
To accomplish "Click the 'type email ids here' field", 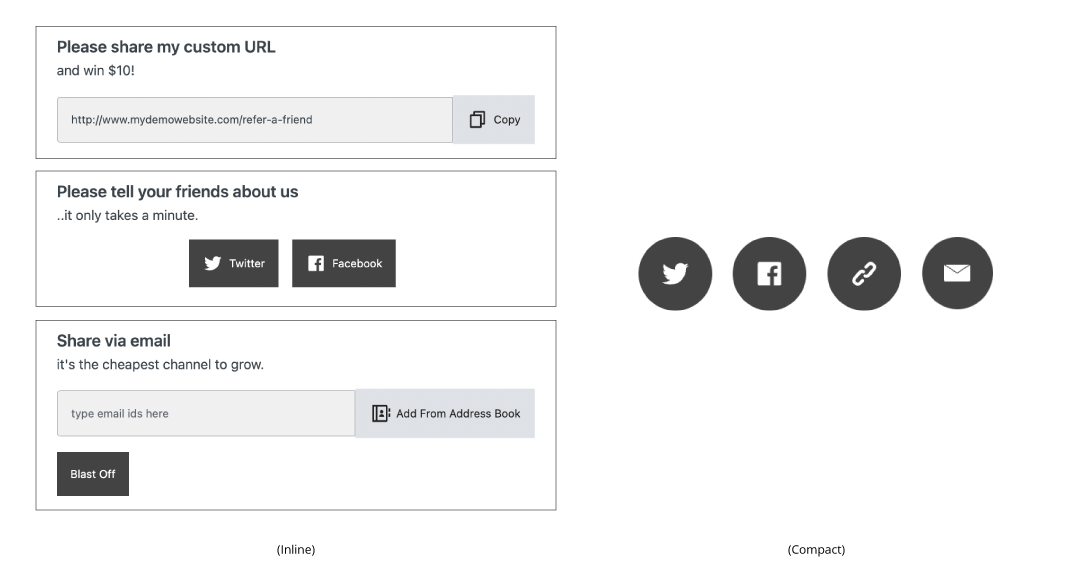I will coord(205,413).
